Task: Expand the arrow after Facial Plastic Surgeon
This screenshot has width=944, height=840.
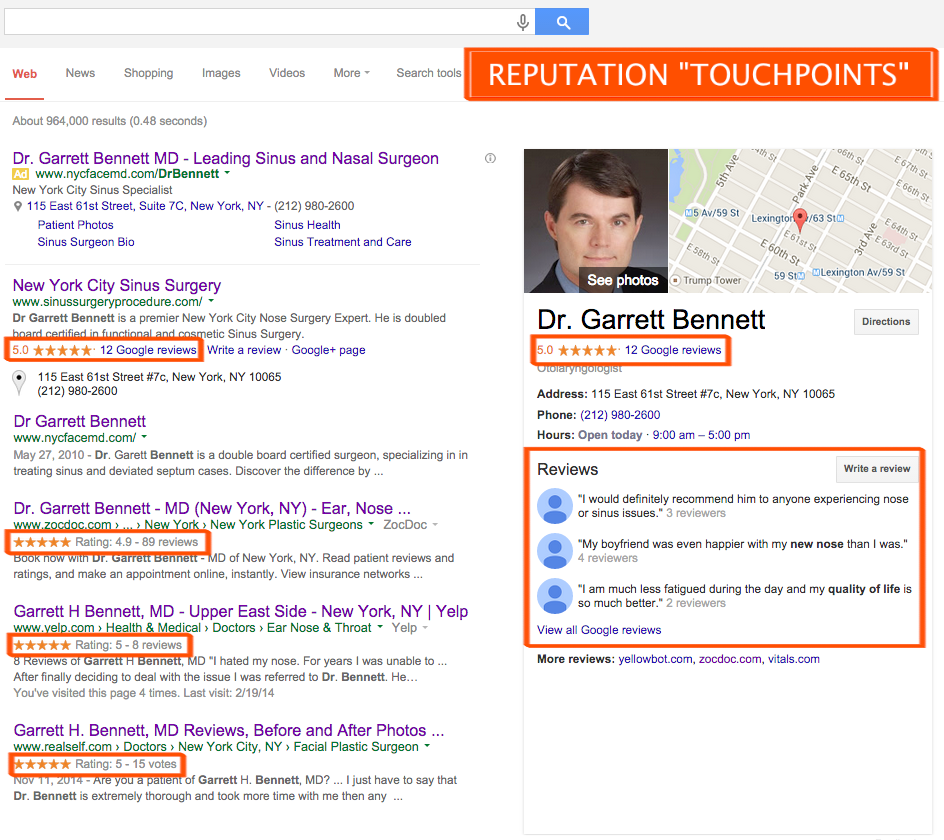Action: (x=427, y=746)
